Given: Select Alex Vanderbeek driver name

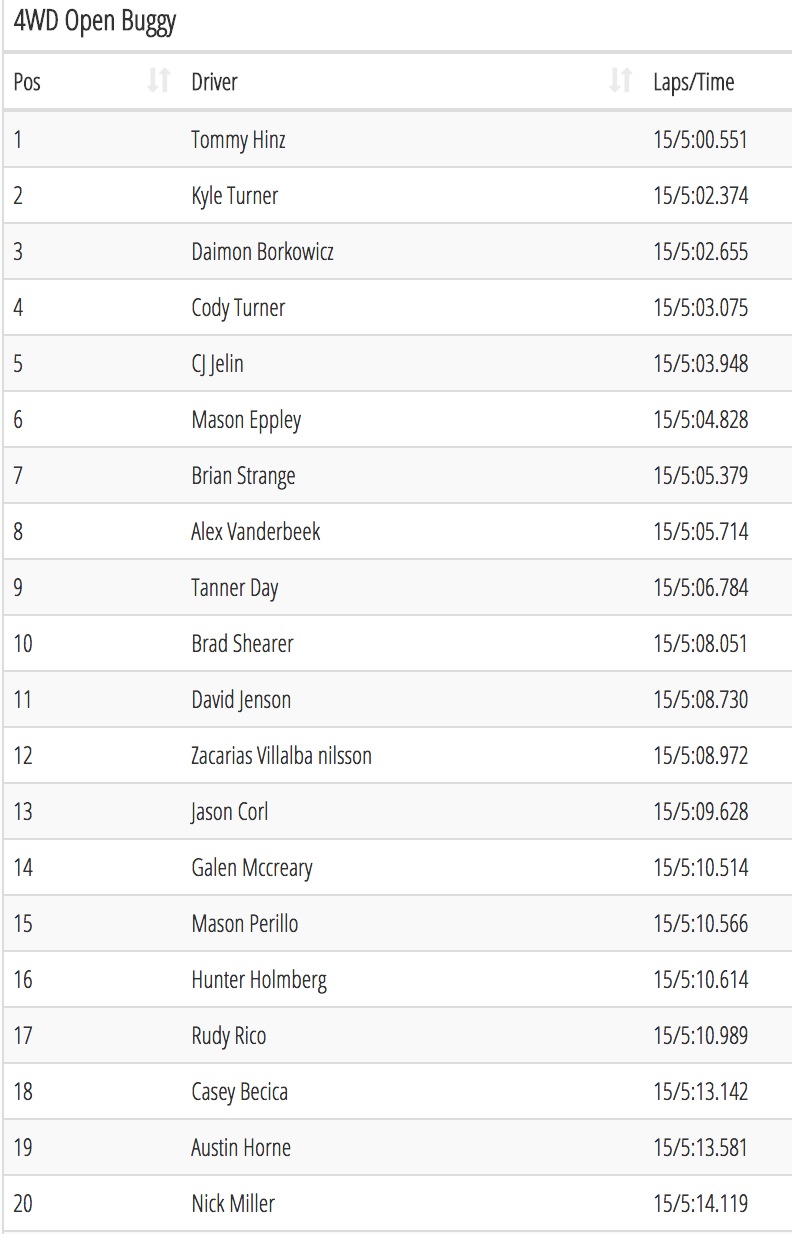Looking at the screenshot, I should pos(255,531).
